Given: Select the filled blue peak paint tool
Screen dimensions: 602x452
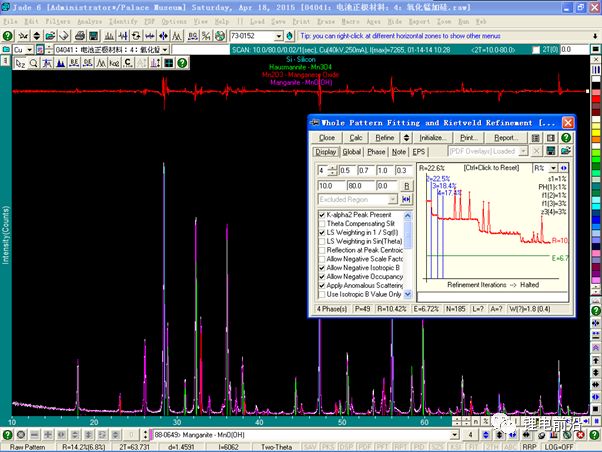Looking at the screenshot, I should (x=61, y=63).
